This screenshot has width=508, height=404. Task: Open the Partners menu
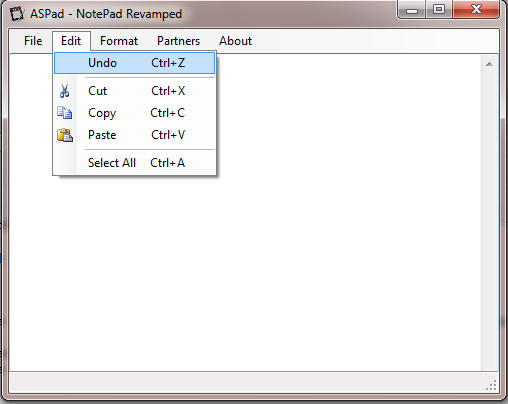pos(178,41)
